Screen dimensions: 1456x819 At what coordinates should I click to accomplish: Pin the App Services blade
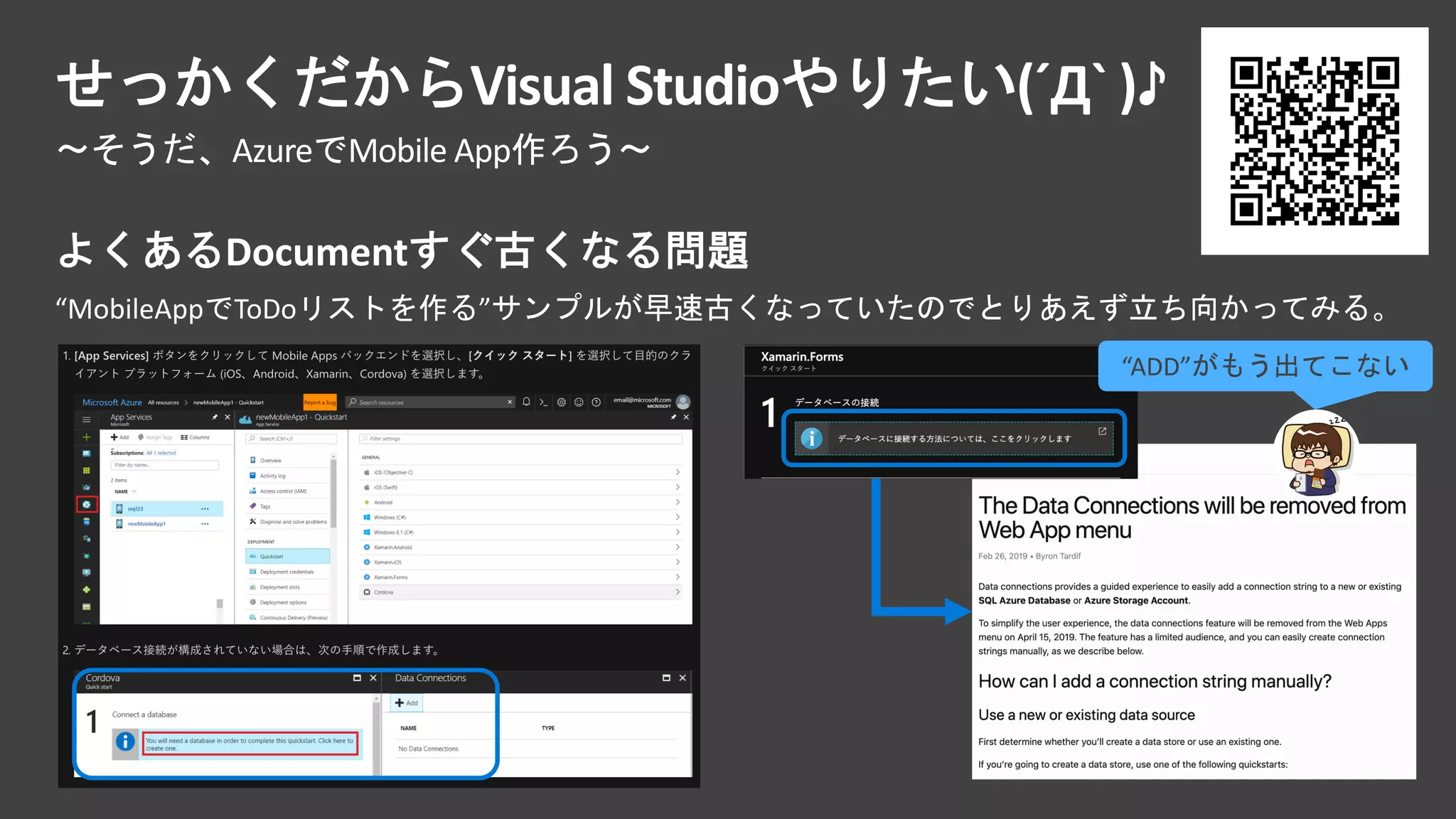pos(214,417)
